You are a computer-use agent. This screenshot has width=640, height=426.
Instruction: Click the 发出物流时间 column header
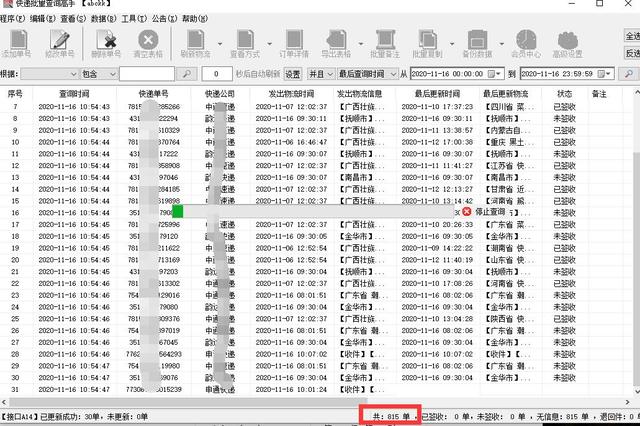291,94
